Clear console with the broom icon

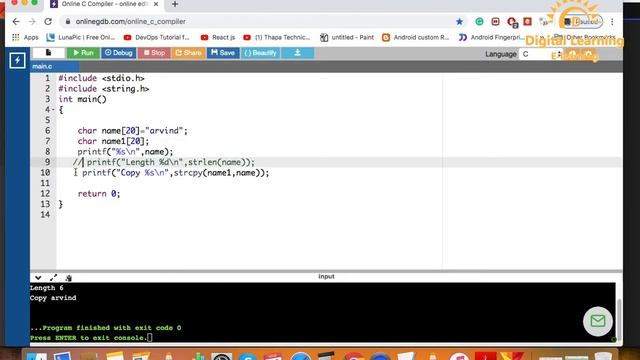tap(69, 278)
